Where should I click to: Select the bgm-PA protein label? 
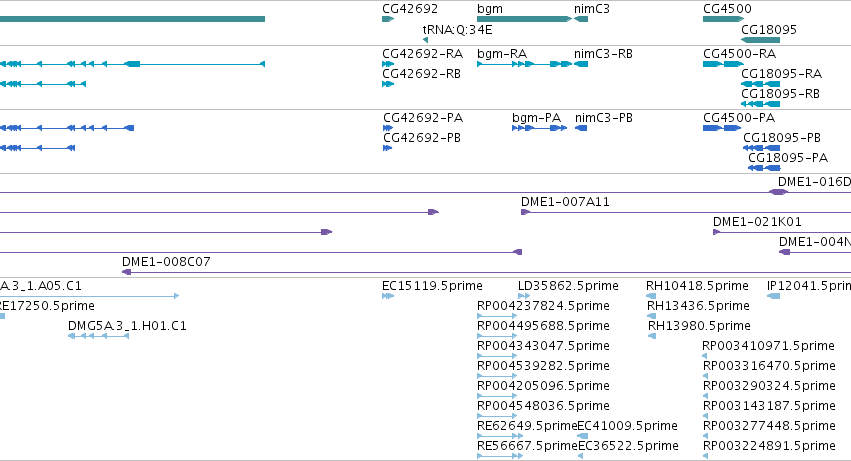pos(536,118)
